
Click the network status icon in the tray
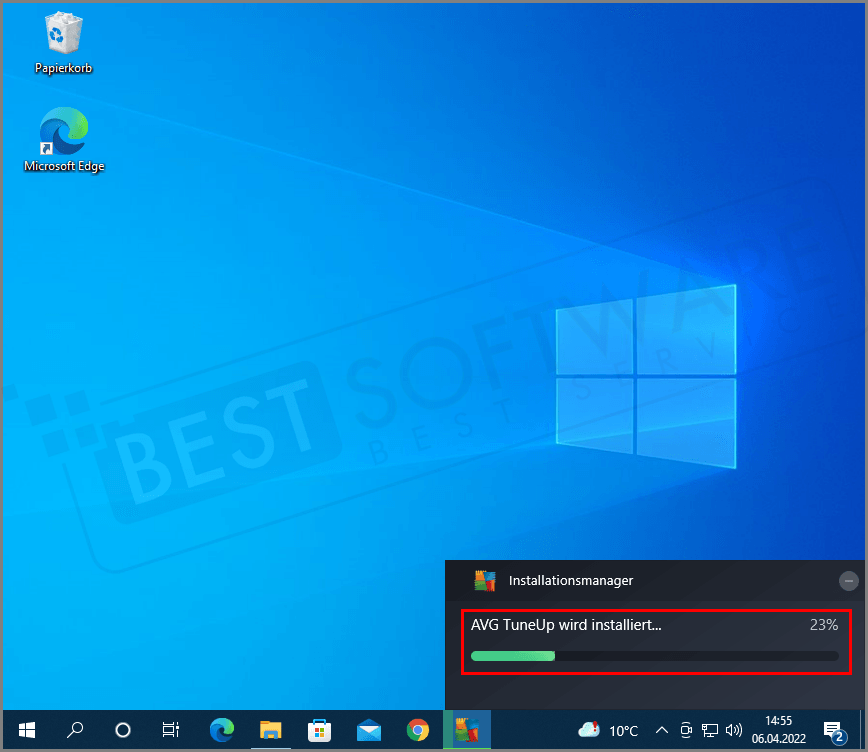(x=710, y=730)
